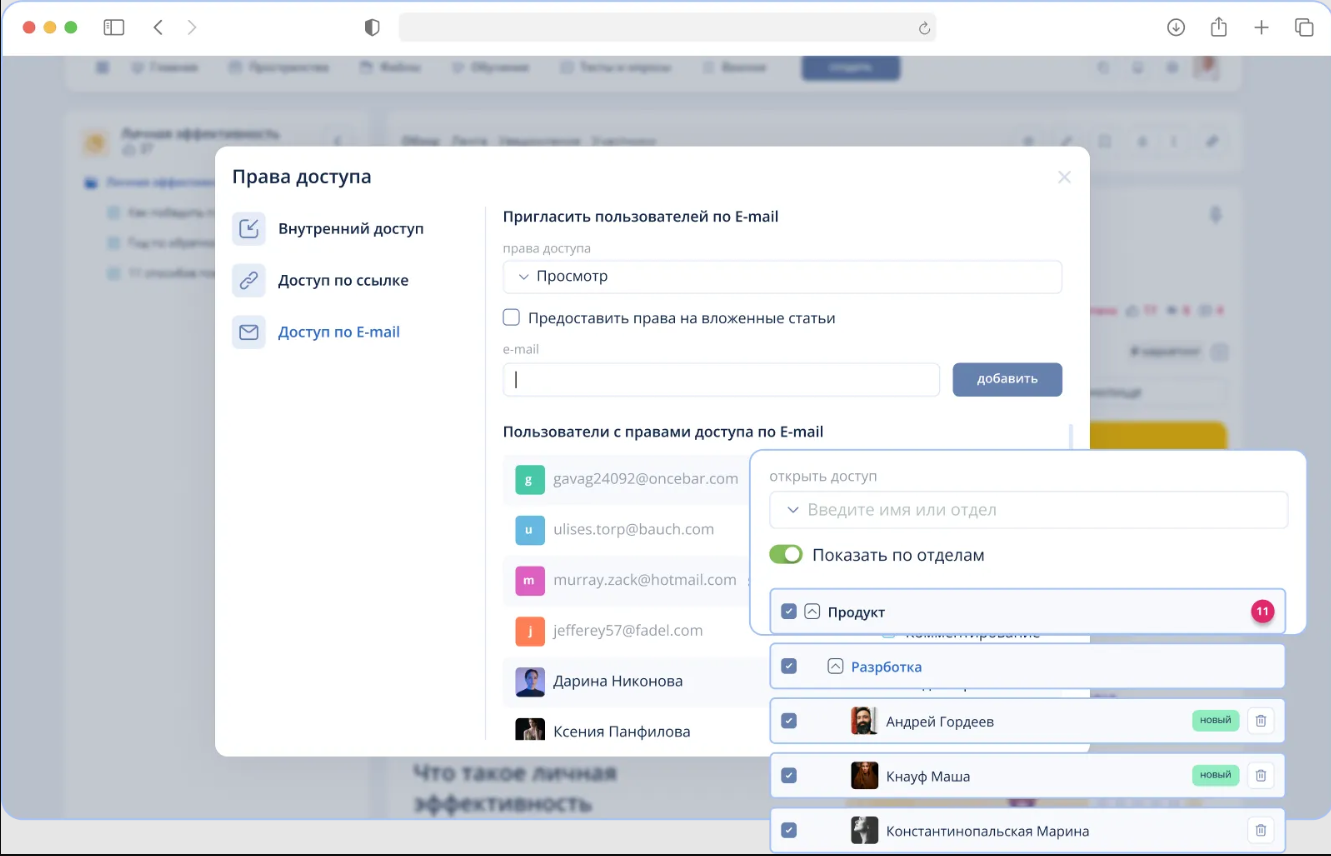
Task: Click the Safari address bar
Action: pyautogui.click(x=667, y=28)
